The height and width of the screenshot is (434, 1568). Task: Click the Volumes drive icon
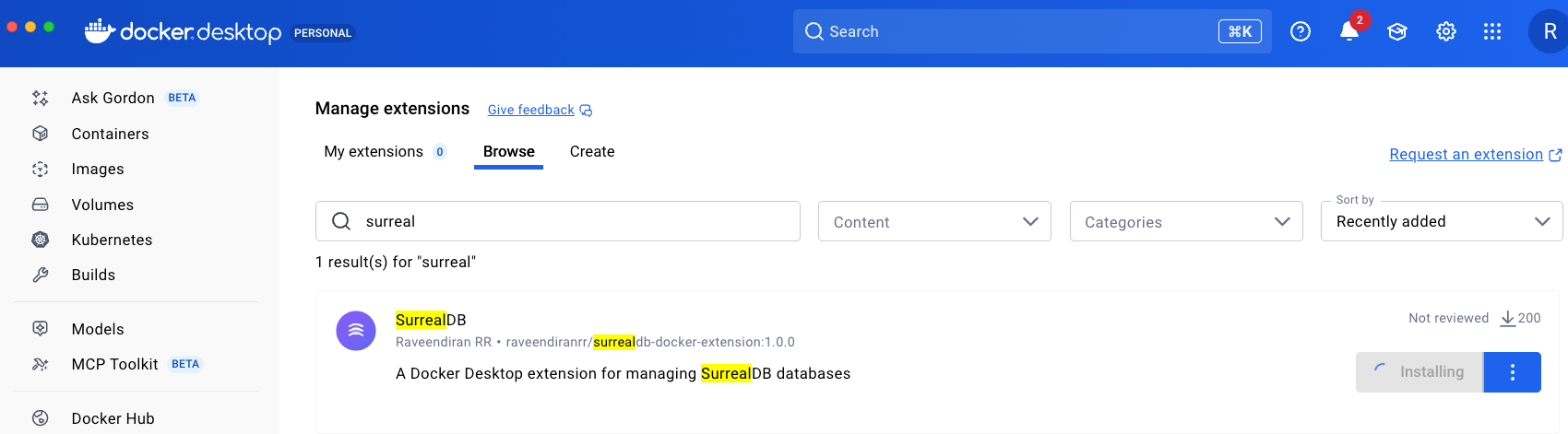point(41,205)
